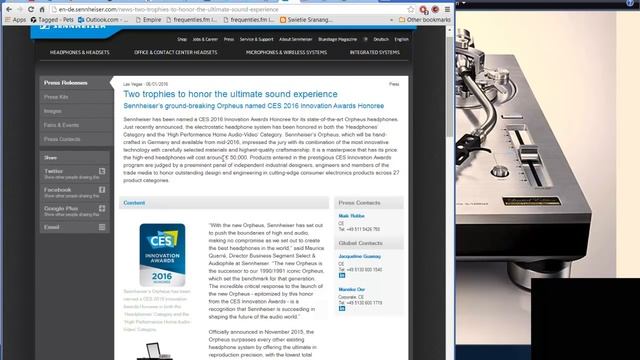Screen dimensions: 640x360
Task: Click the browser Forward arrow
Action: coord(20,9)
